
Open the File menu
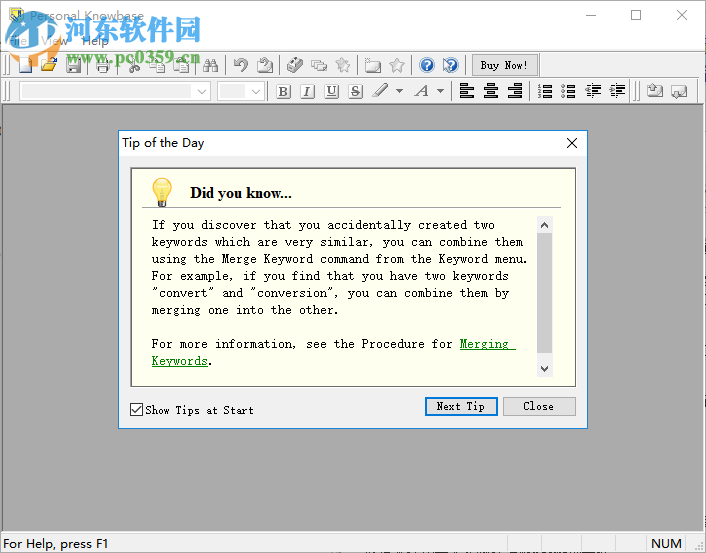[x=18, y=41]
